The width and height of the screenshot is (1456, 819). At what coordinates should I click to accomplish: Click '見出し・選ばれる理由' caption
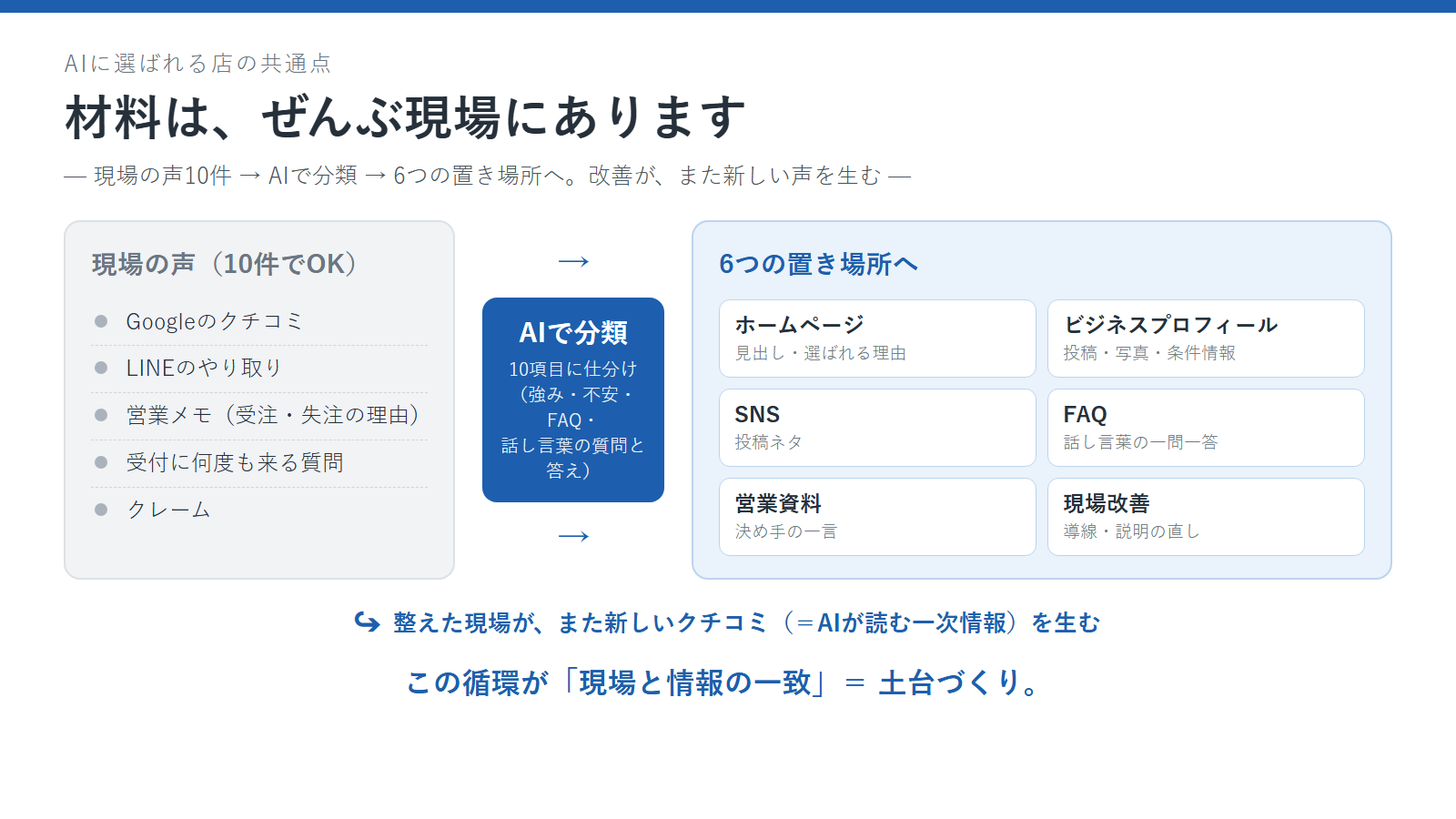pos(821,353)
